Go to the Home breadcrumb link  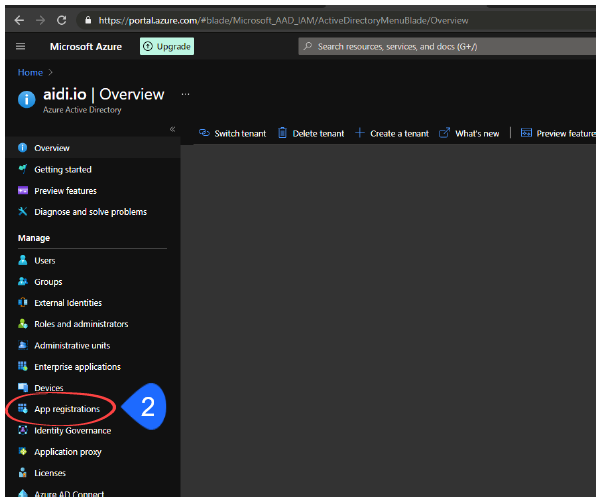click(30, 72)
